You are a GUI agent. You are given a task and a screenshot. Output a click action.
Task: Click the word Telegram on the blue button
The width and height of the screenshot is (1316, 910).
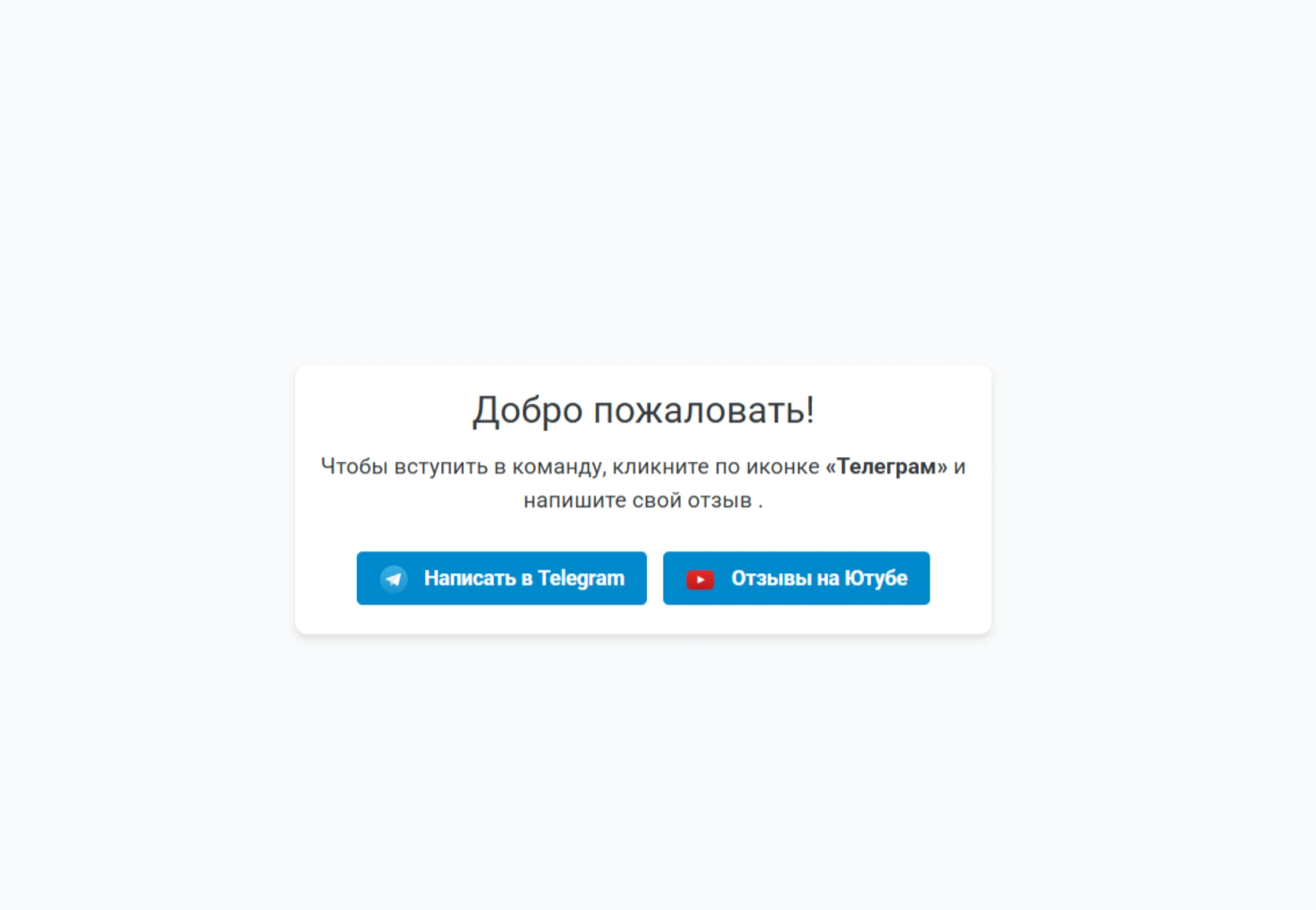coord(581,578)
